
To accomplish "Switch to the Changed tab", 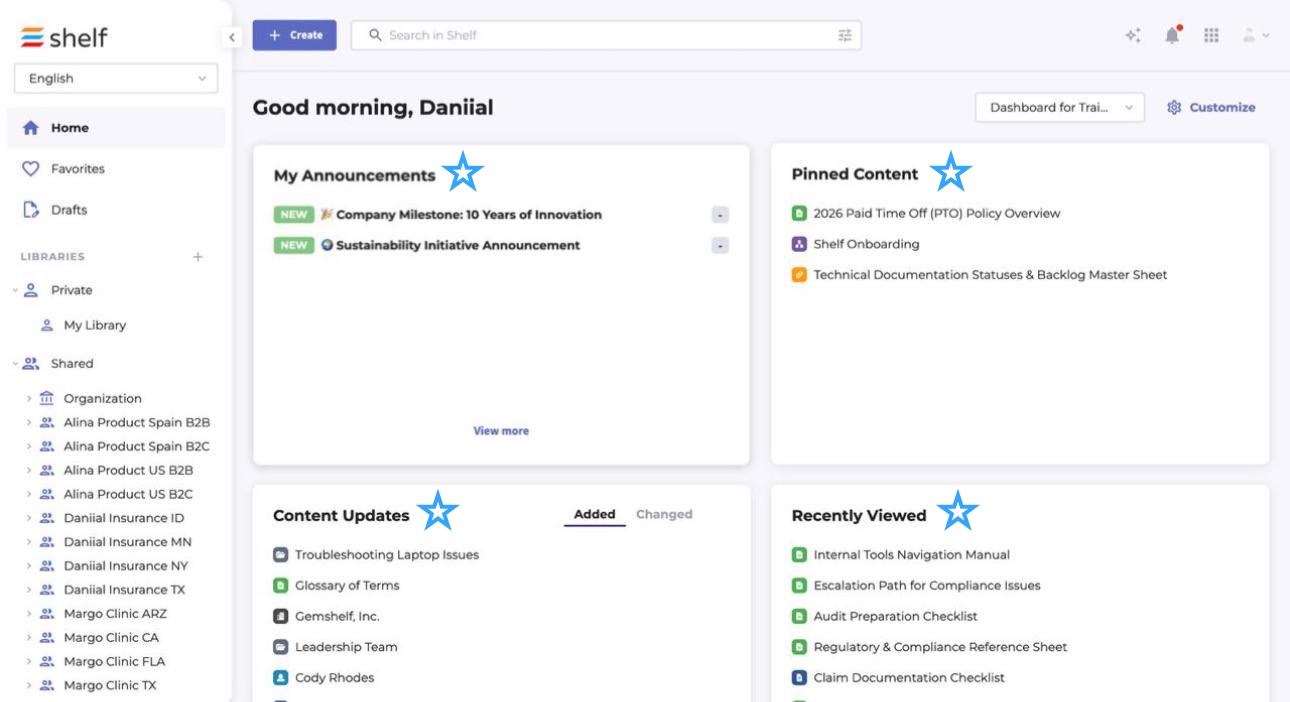I will (664, 515).
